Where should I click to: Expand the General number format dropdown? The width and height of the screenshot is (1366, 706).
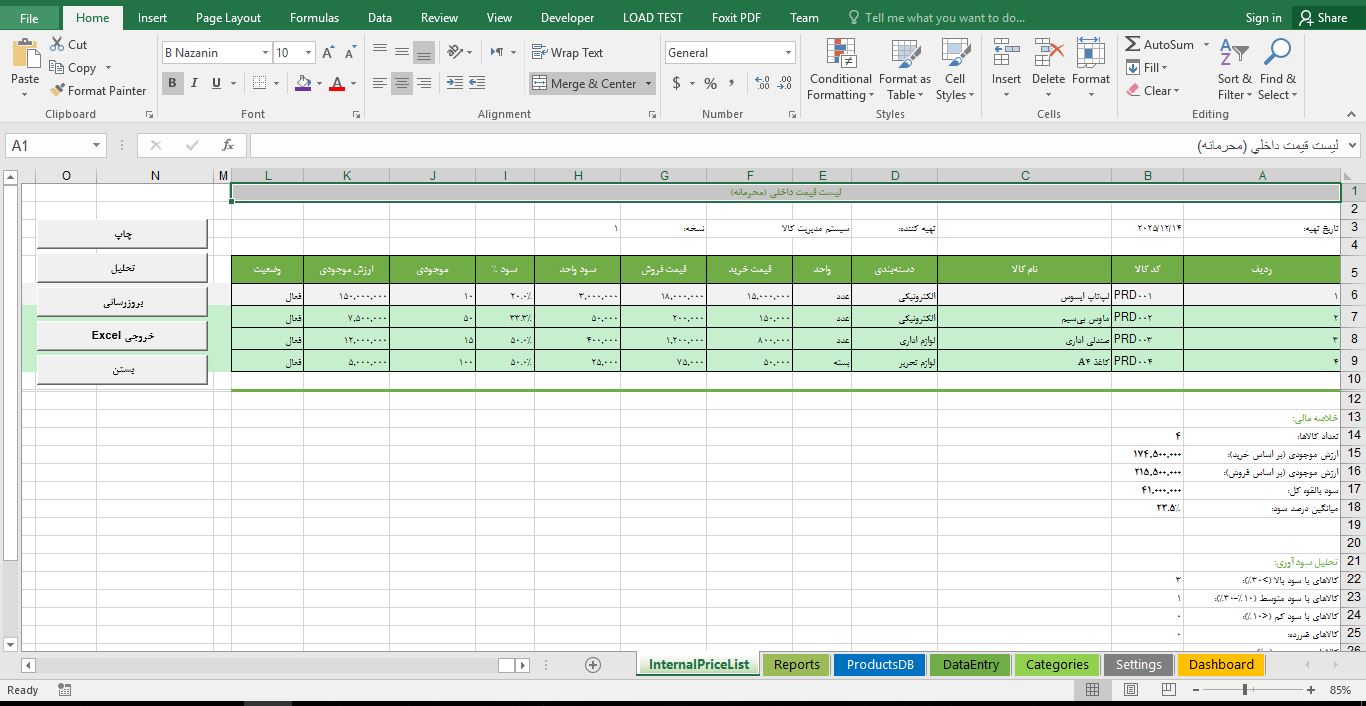coord(788,53)
